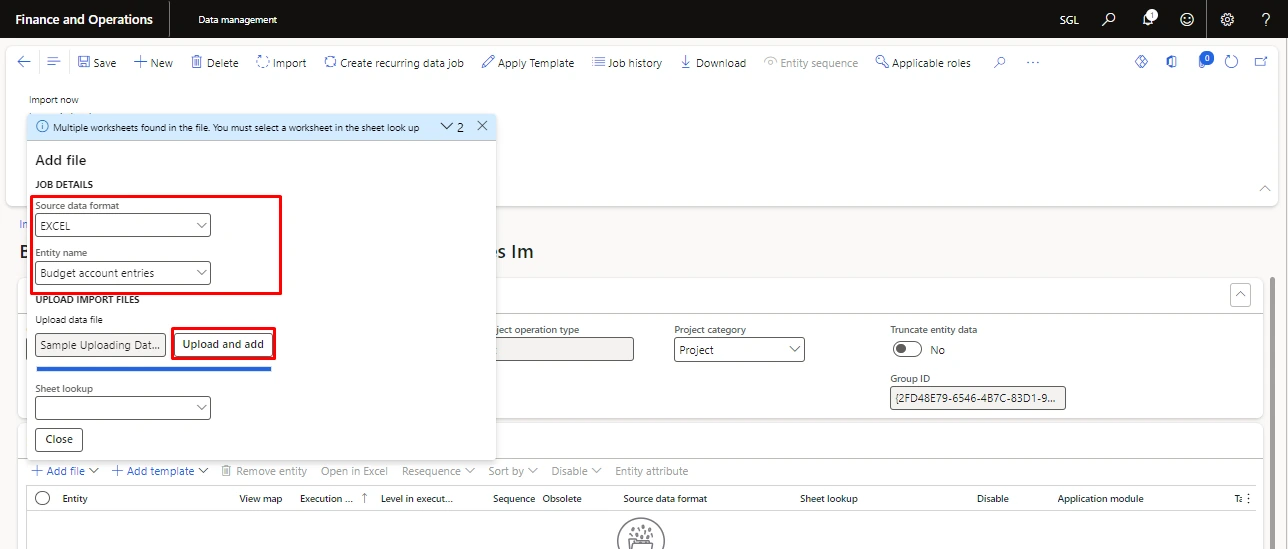Open Resequence menu
Image resolution: width=1288 pixels, height=549 pixels.
pyautogui.click(x=438, y=471)
